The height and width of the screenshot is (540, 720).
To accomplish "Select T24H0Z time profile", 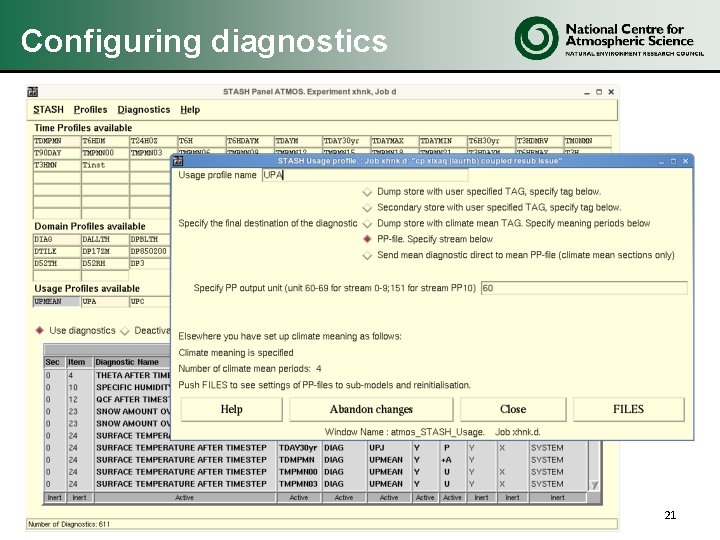I will pos(153,141).
